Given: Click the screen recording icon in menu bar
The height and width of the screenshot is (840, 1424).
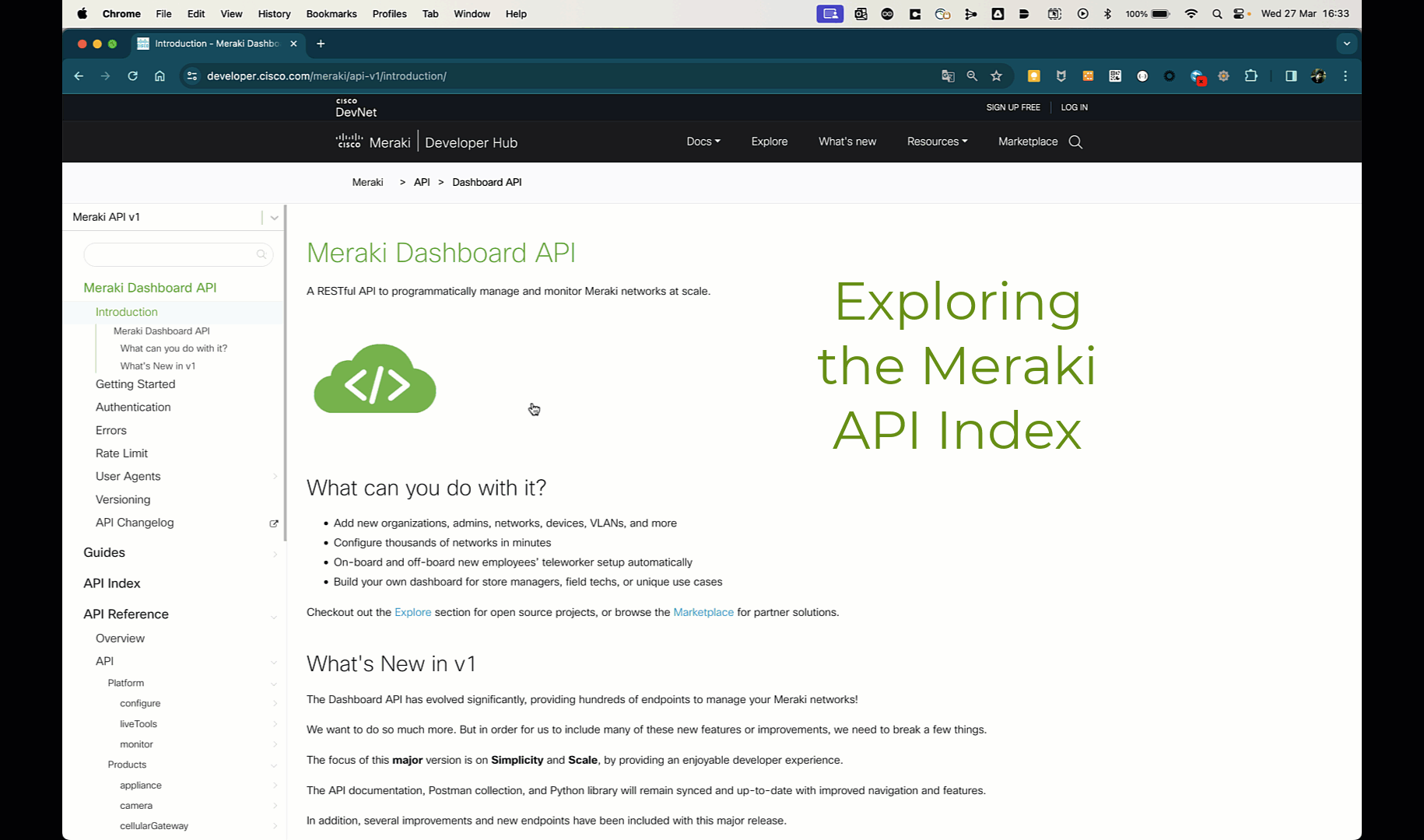Looking at the screenshot, I should coord(829,13).
